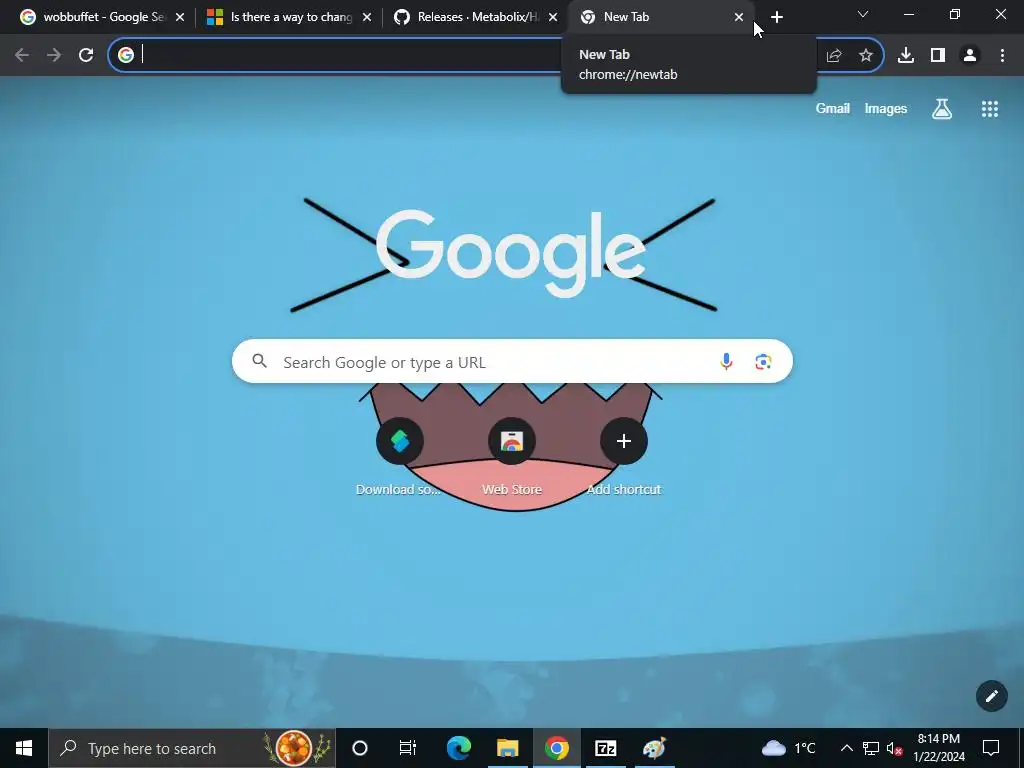This screenshot has width=1024, height=768.
Task: Click the 'Type here to search' taskbar box
Action: coord(192,748)
